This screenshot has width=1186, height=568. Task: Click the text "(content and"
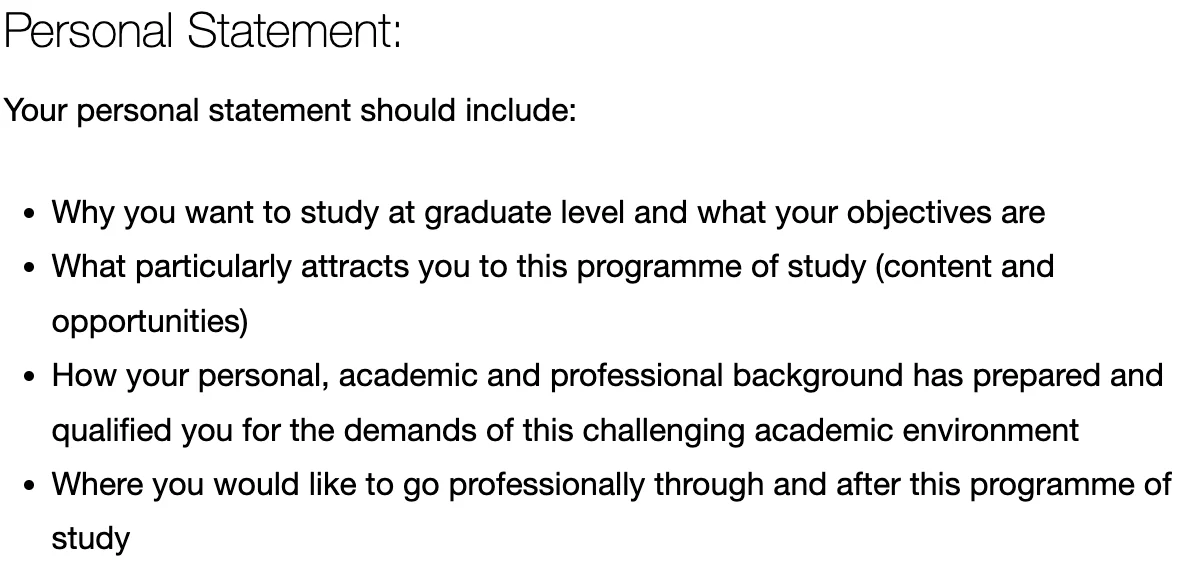coord(964,267)
